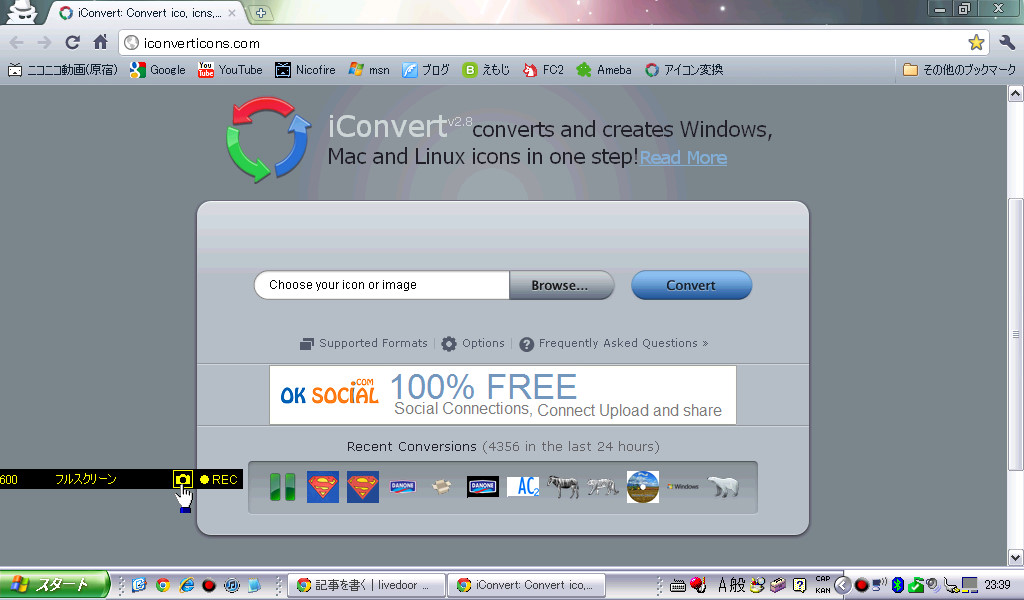
Task: Open the アイコン変換 bookmark
Action: pos(684,70)
